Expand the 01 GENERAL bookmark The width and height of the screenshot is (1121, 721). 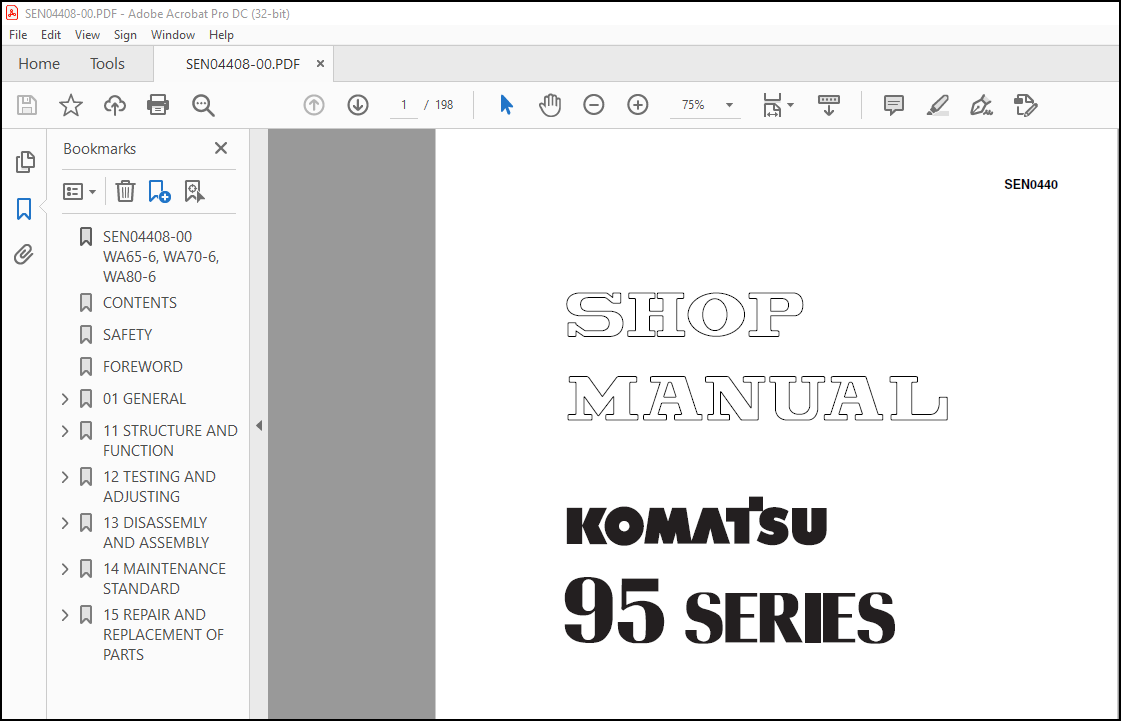pos(65,398)
